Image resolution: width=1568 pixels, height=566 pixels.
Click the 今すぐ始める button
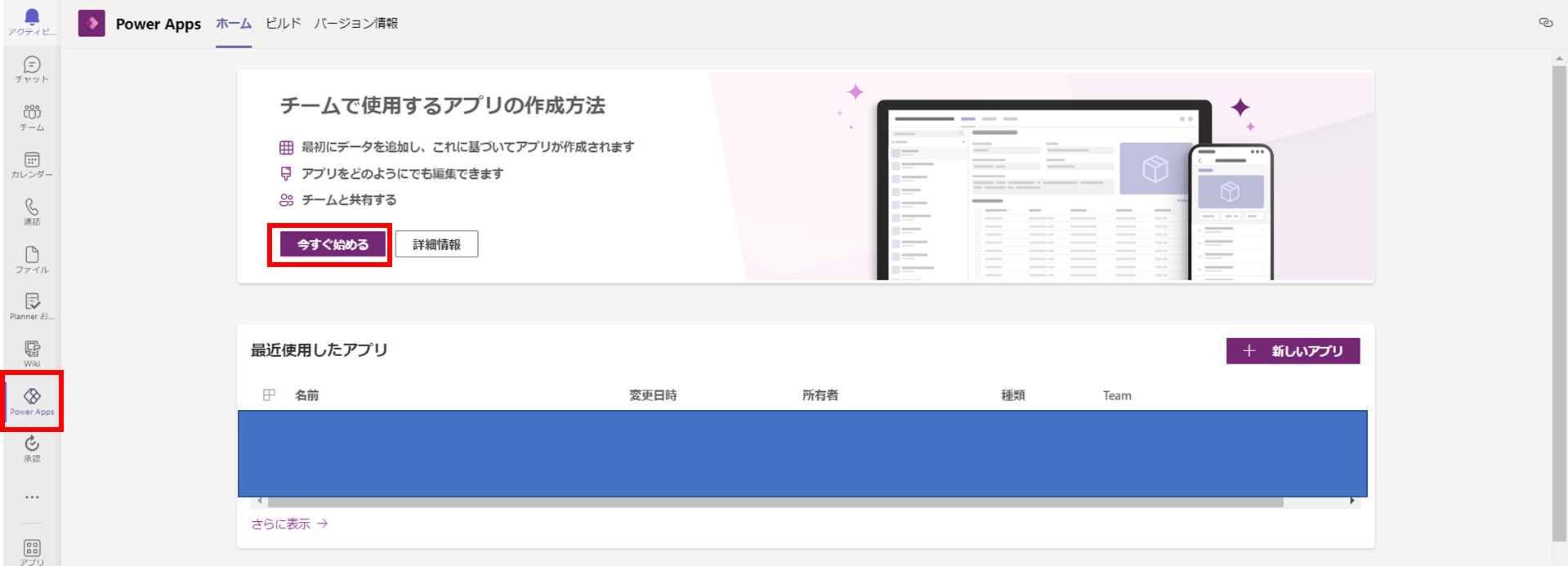(x=333, y=244)
